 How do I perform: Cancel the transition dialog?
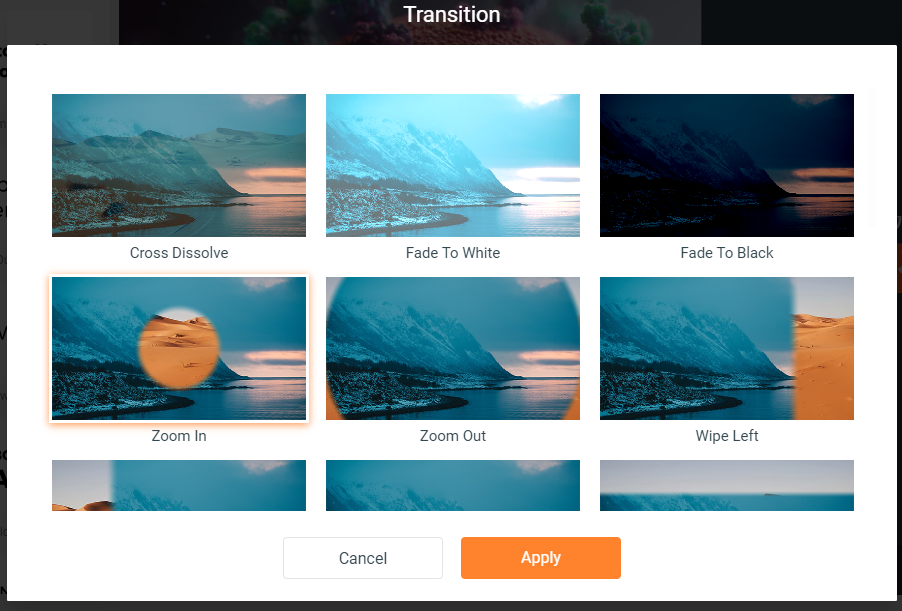point(363,558)
